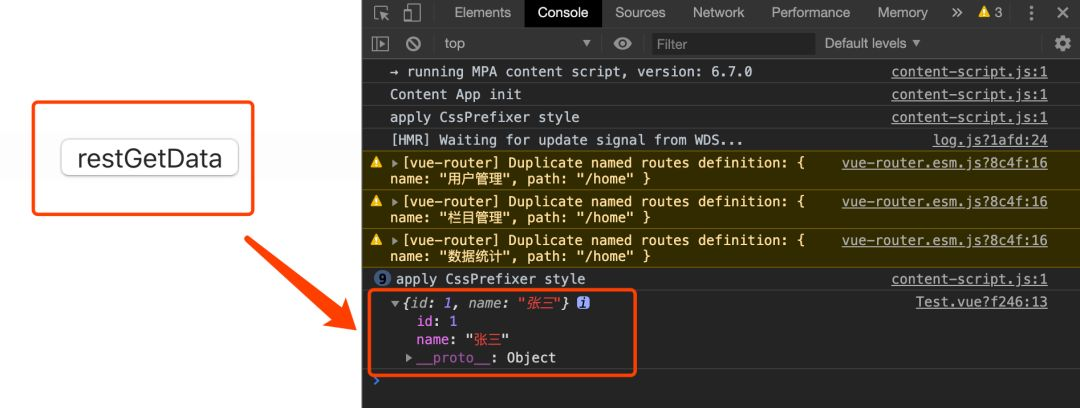Show the console sidebar icon
Screen dimensions: 1080x408
(x=380, y=43)
